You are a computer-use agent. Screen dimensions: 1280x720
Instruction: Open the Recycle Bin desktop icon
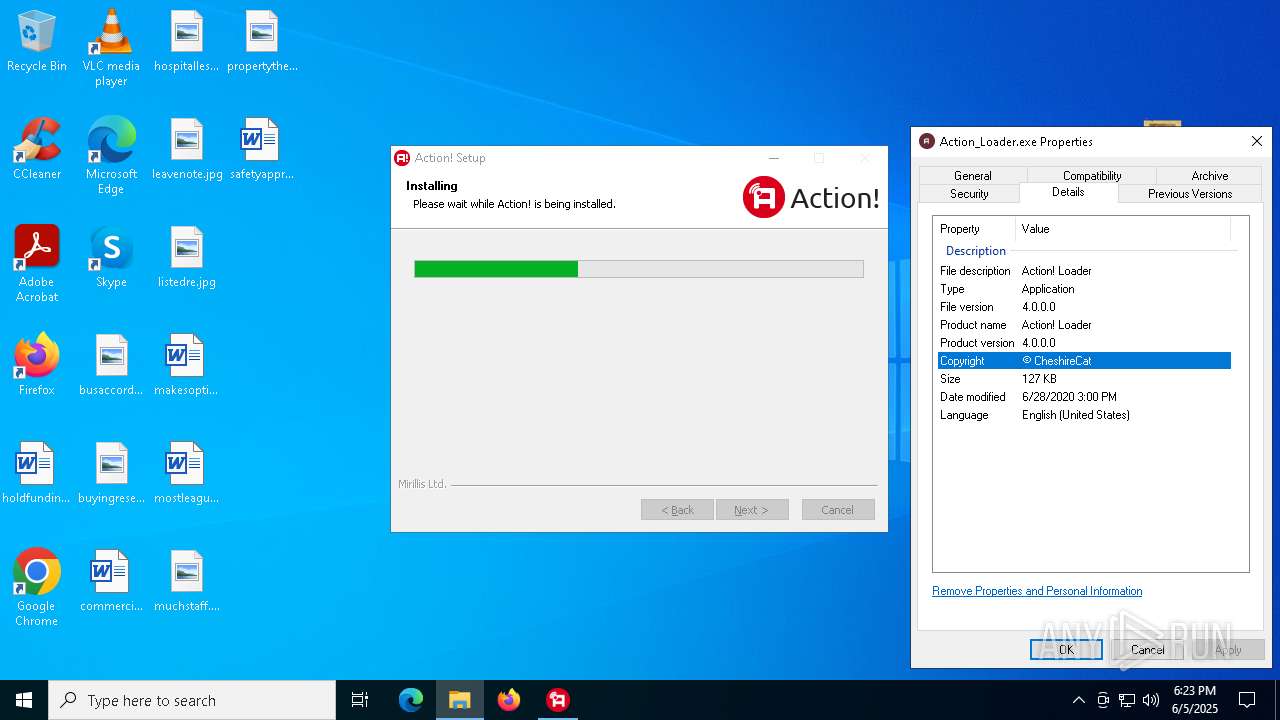pyautogui.click(x=37, y=42)
